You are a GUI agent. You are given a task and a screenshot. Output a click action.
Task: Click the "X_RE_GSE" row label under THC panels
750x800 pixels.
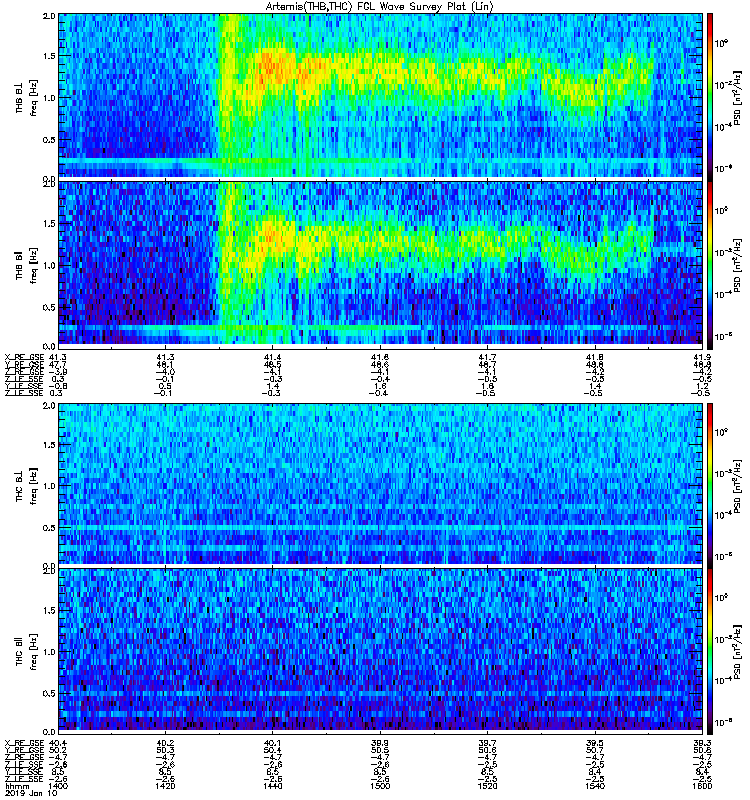tap(24, 743)
